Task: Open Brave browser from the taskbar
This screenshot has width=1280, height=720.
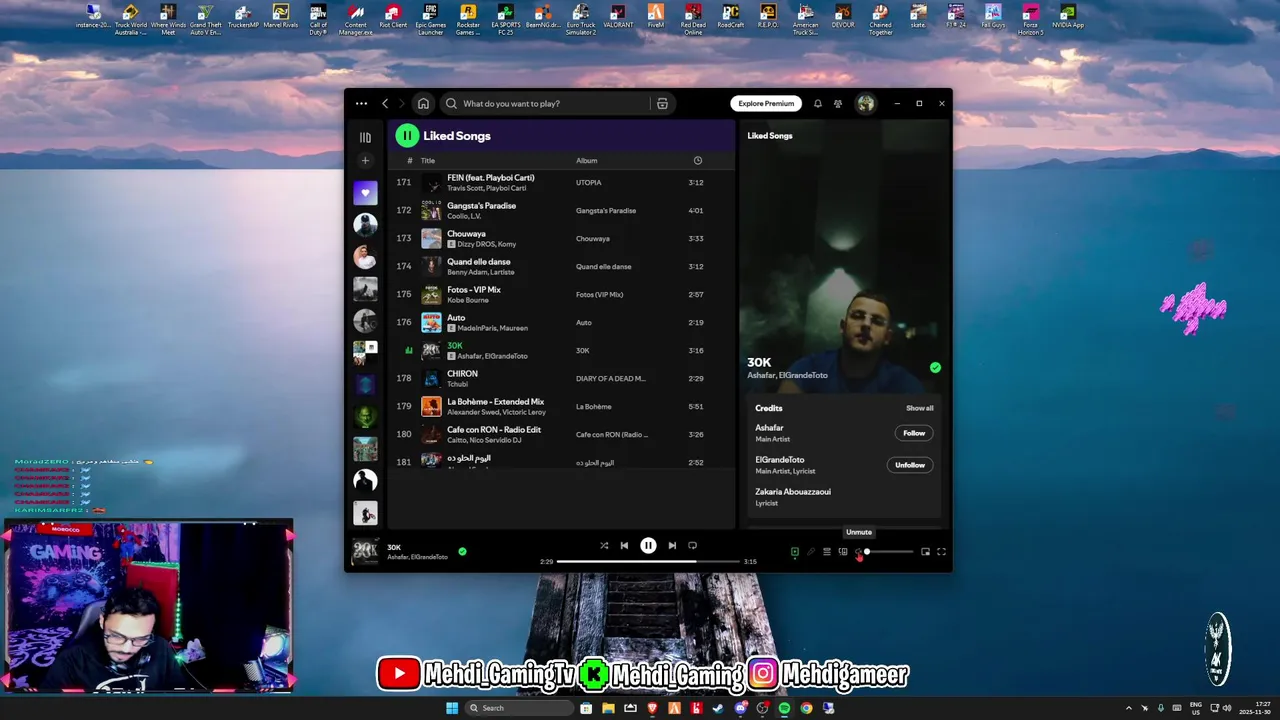Action: point(652,708)
